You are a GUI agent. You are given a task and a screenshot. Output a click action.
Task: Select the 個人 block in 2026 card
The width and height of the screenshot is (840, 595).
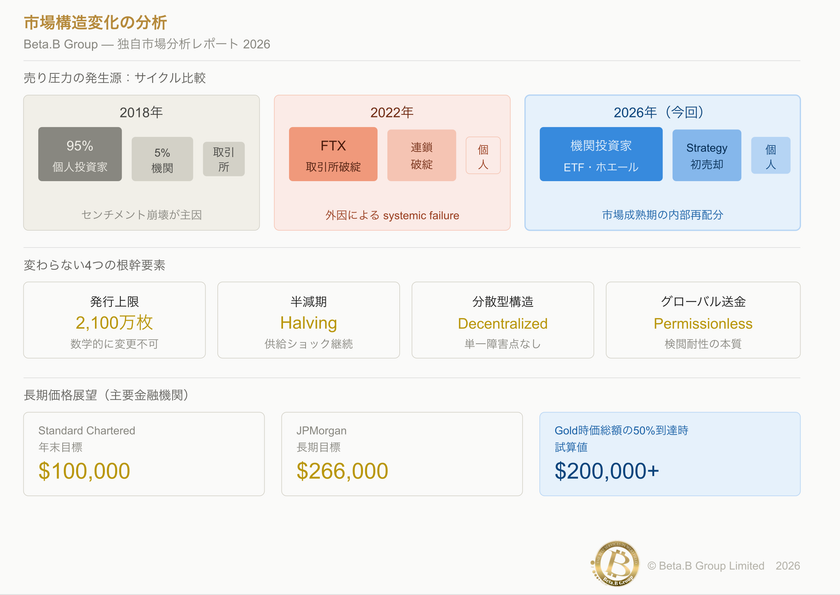coord(771,156)
